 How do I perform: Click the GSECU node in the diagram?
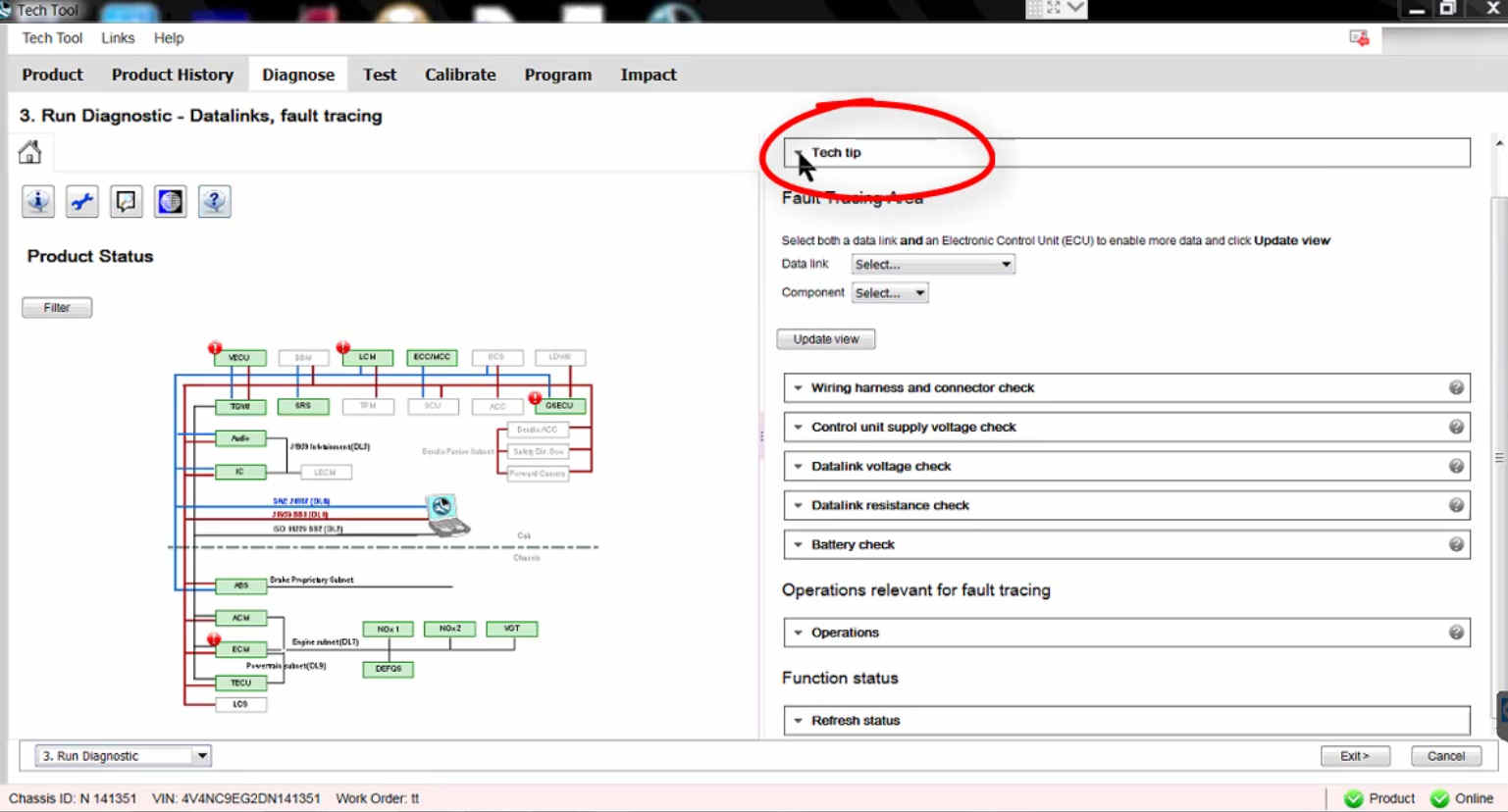tap(560, 405)
